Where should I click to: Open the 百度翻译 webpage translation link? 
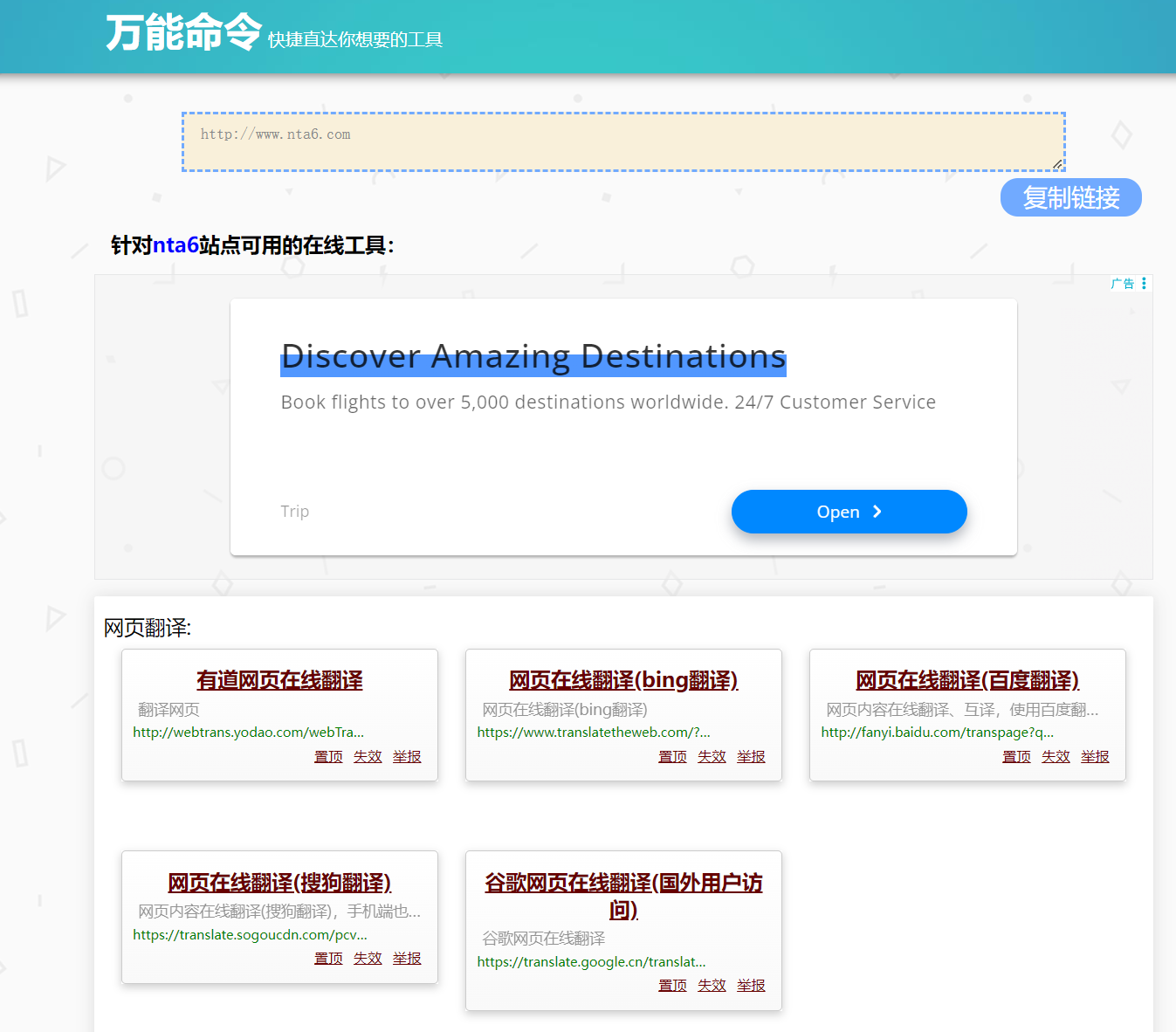click(x=967, y=680)
